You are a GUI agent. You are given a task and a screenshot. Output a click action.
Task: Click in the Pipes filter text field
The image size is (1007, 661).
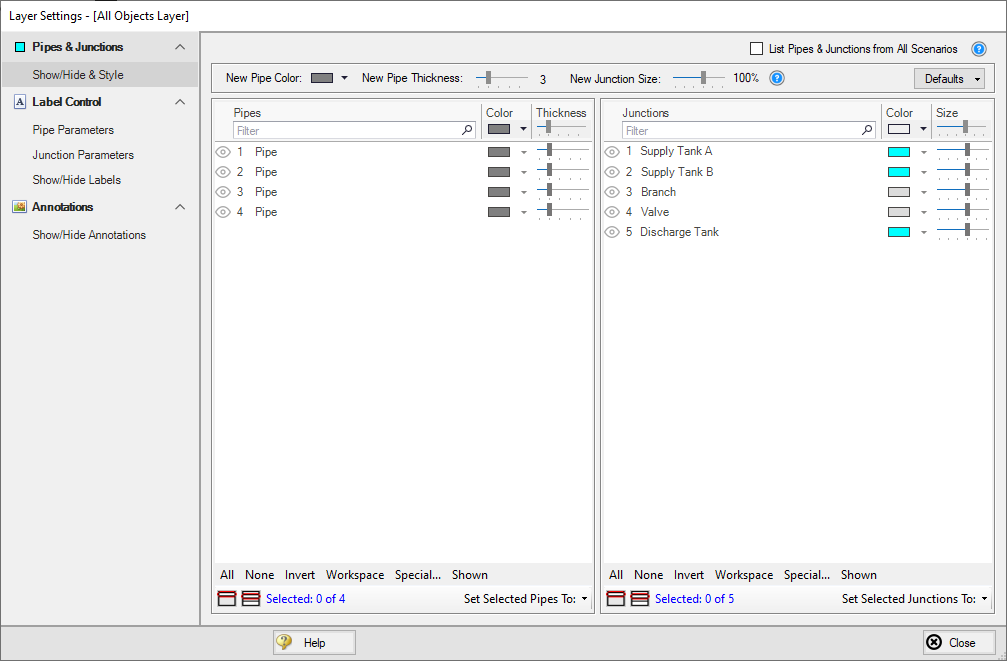(x=345, y=131)
